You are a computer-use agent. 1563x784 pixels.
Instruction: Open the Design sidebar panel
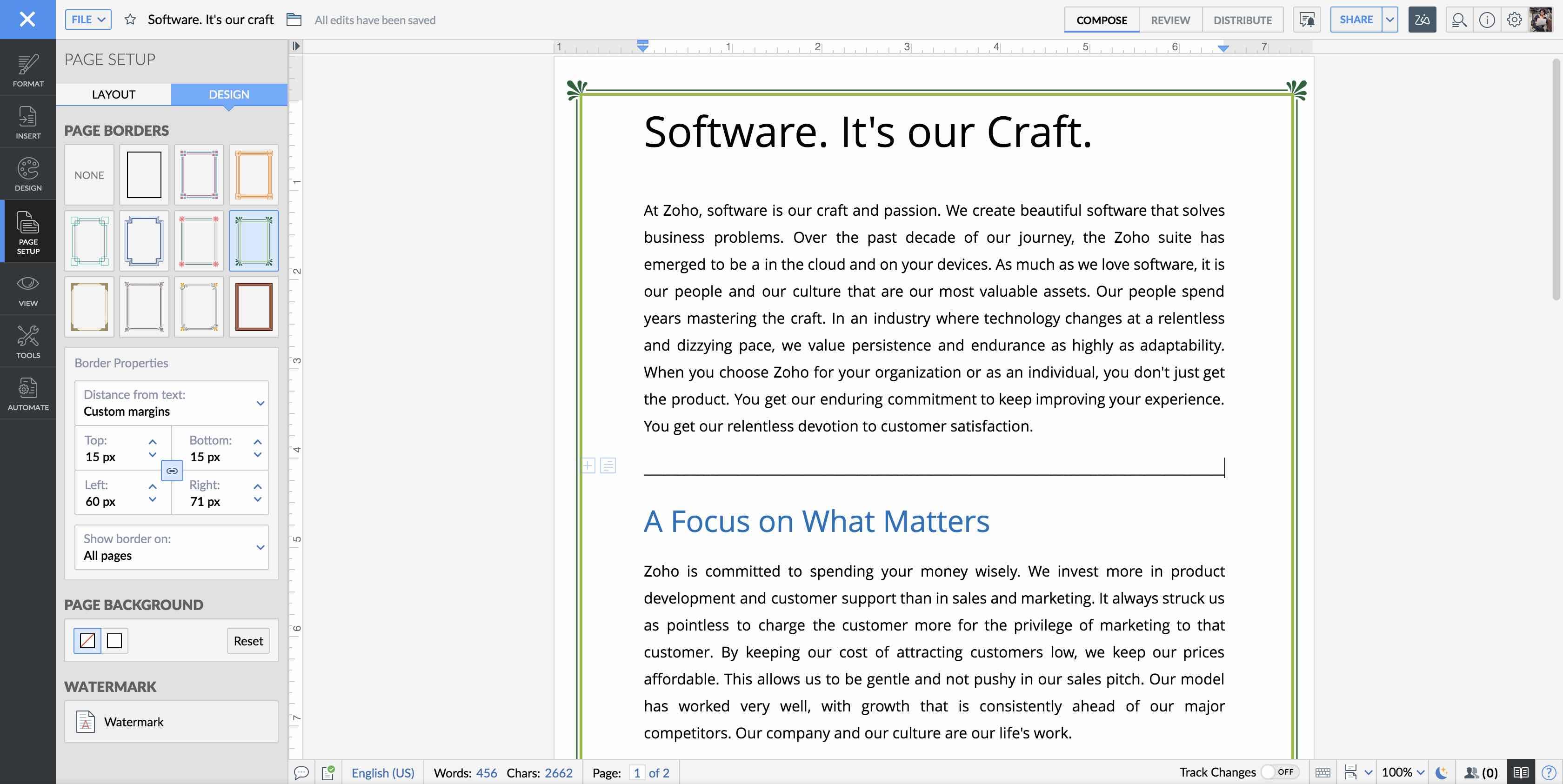click(27, 175)
